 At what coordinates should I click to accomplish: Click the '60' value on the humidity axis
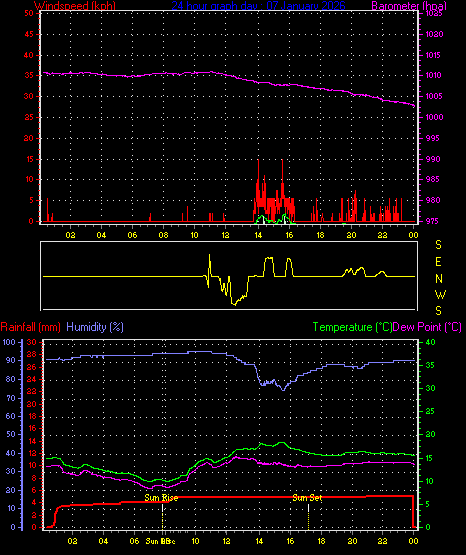point(11,416)
